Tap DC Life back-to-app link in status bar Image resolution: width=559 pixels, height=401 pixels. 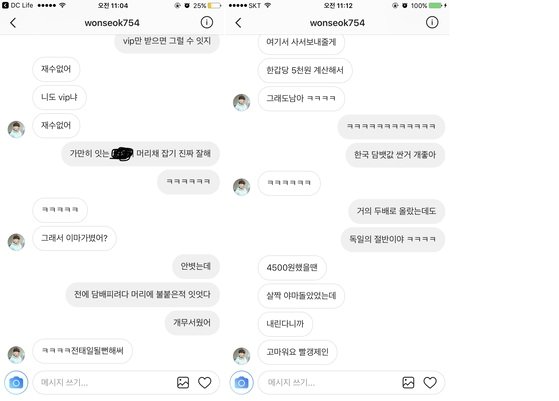[18, 5]
